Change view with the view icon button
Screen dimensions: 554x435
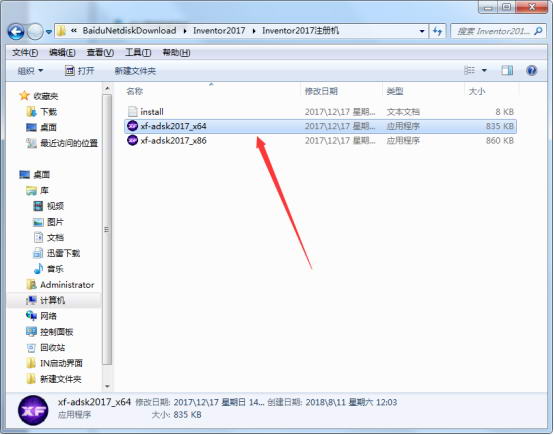point(470,70)
